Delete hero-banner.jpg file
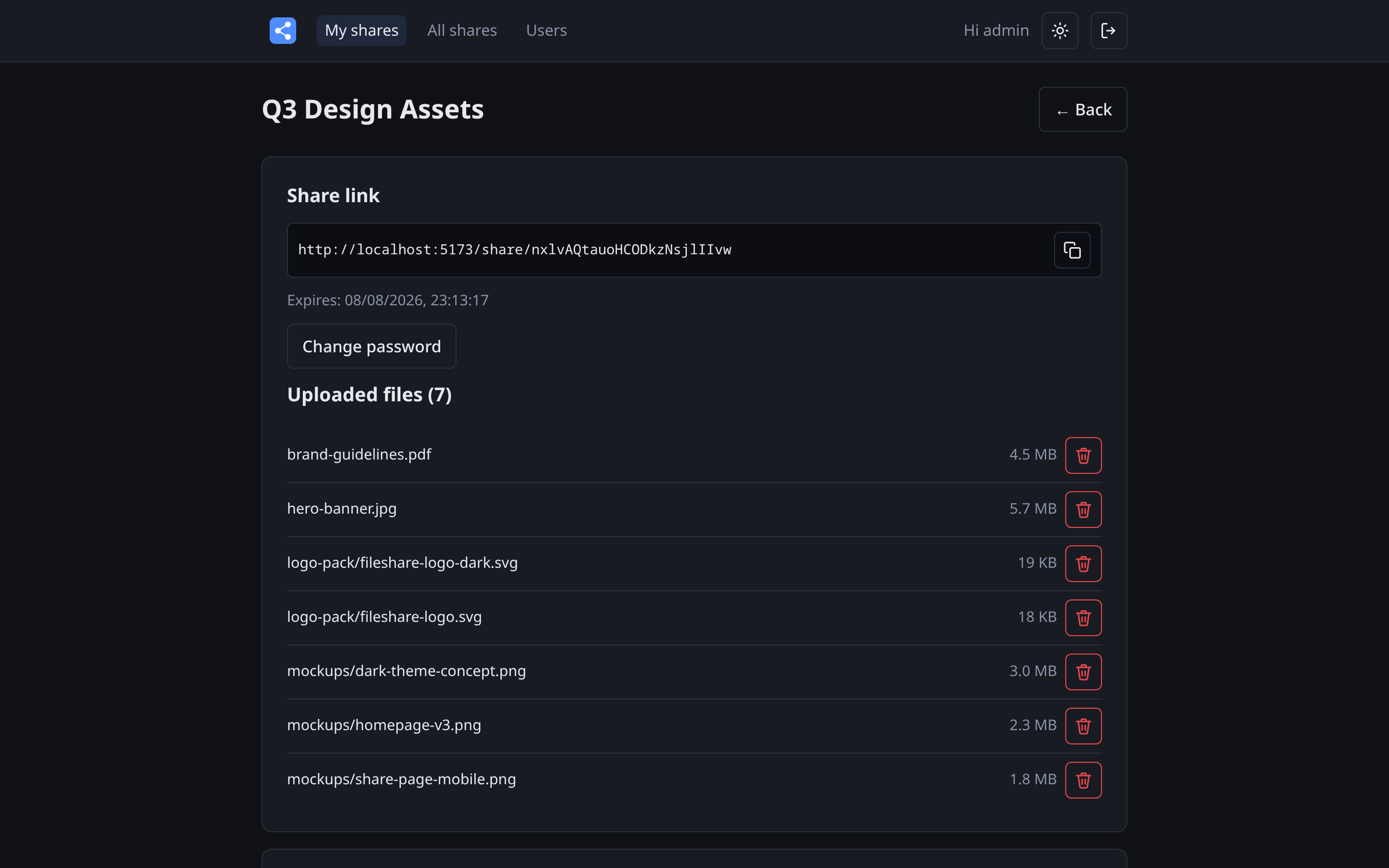Image resolution: width=1389 pixels, height=868 pixels. pos(1083,509)
